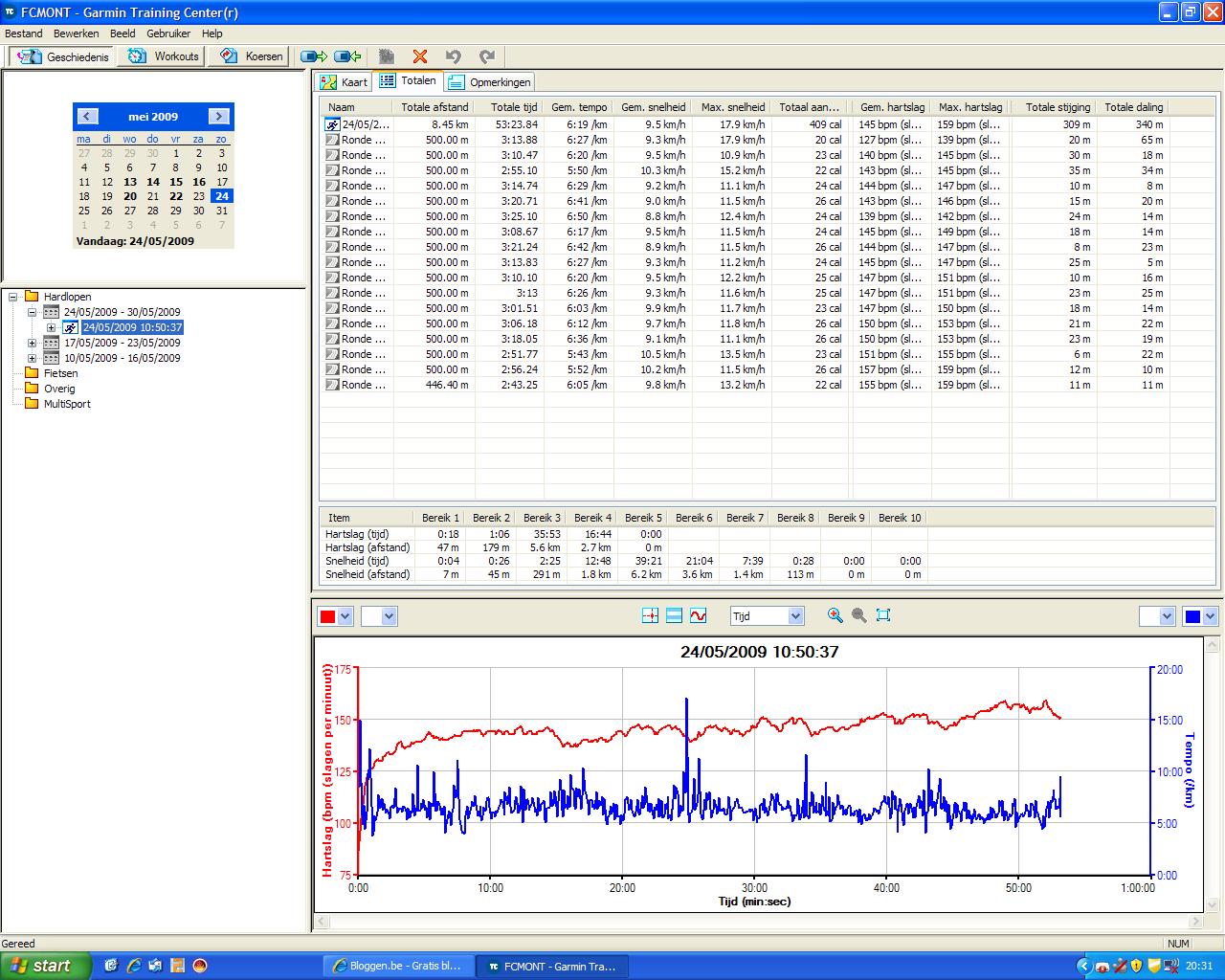
Task: Open the Gebruiker menu
Action: tap(168, 33)
